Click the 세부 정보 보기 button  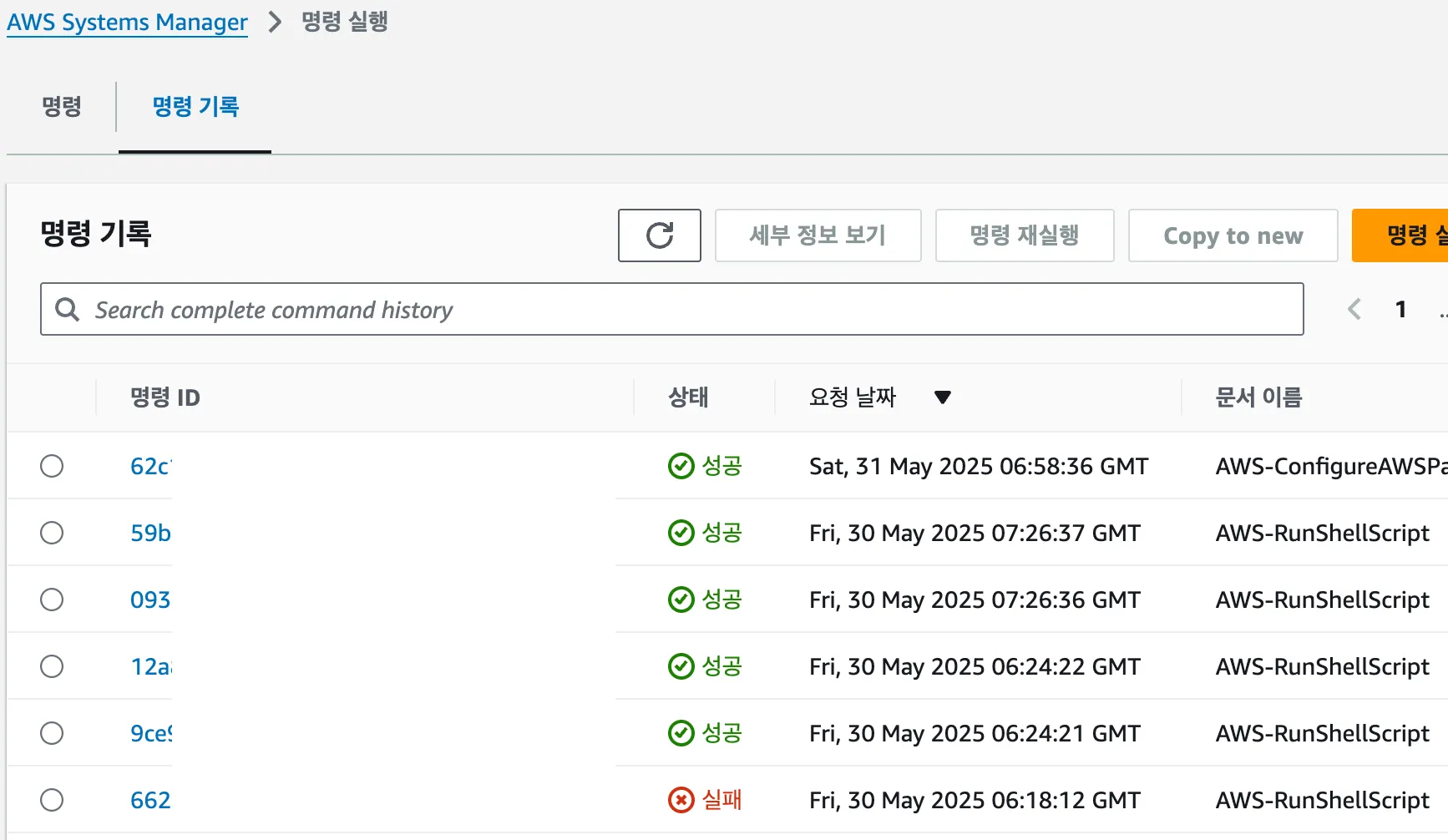(x=818, y=235)
